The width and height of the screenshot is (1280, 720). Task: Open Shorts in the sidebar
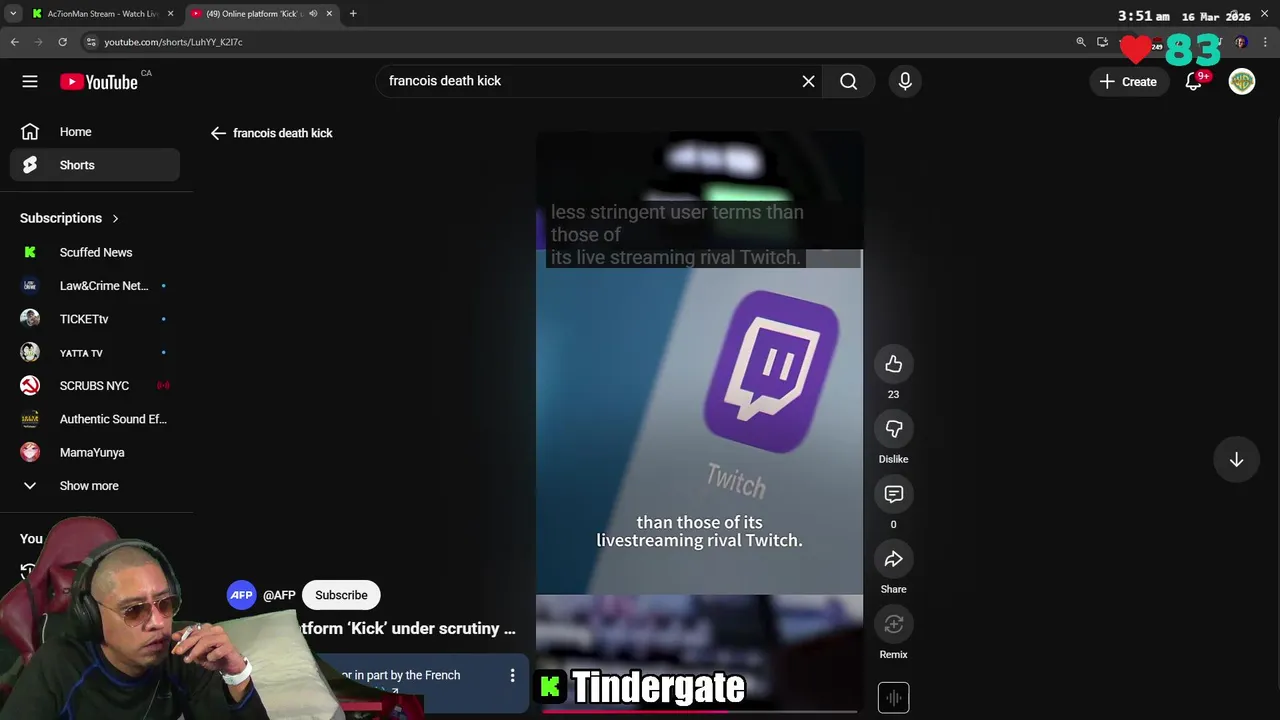pos(95,165)
